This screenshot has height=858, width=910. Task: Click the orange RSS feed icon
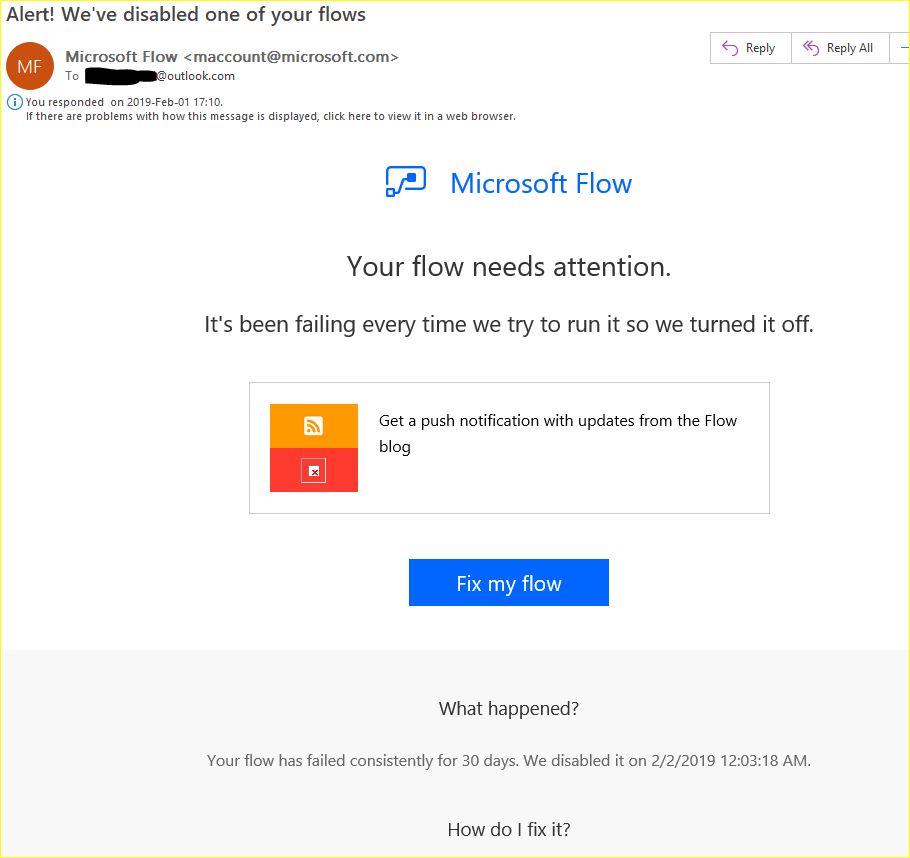313,426
